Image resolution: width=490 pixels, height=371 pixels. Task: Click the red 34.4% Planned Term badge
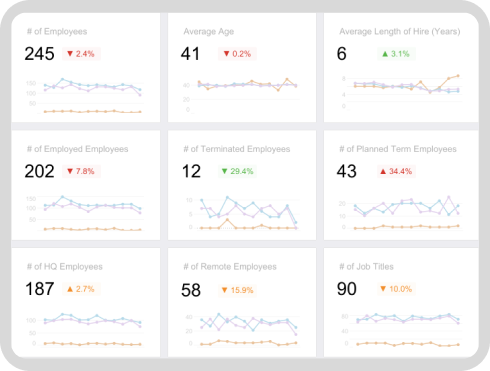coord(396,171)
